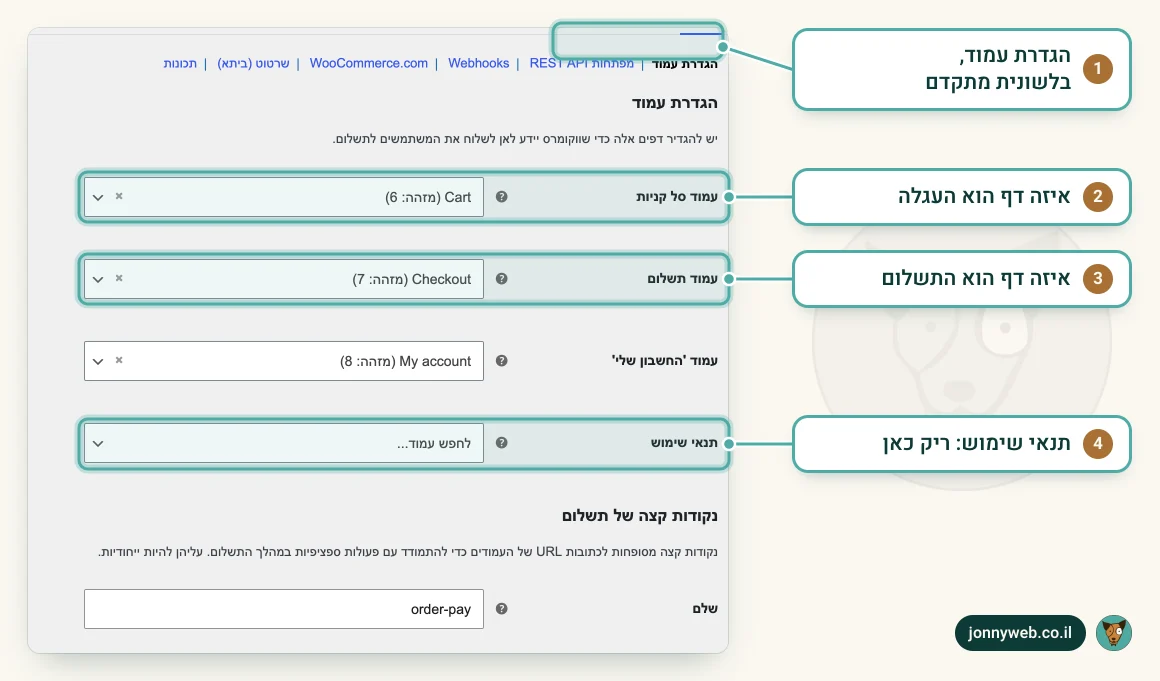Expand the Checkout page dropdown arrow

coord(98,279)
